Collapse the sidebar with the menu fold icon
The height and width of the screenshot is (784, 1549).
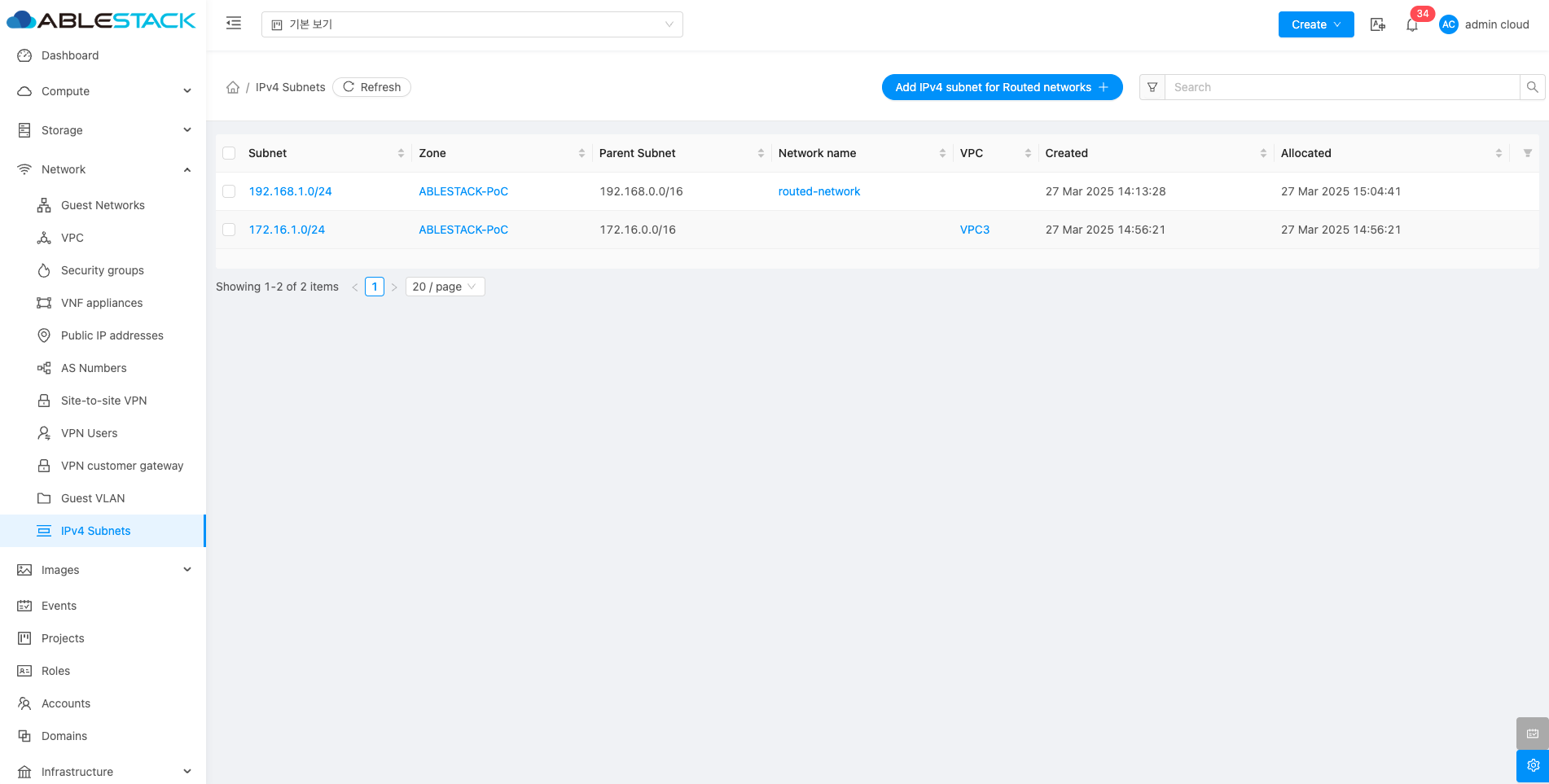tap(234, 24)
